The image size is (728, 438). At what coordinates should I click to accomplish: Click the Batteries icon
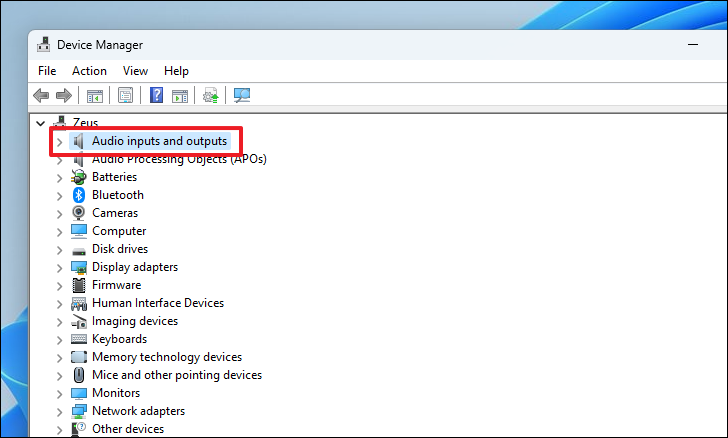click(x=79, y=177)
